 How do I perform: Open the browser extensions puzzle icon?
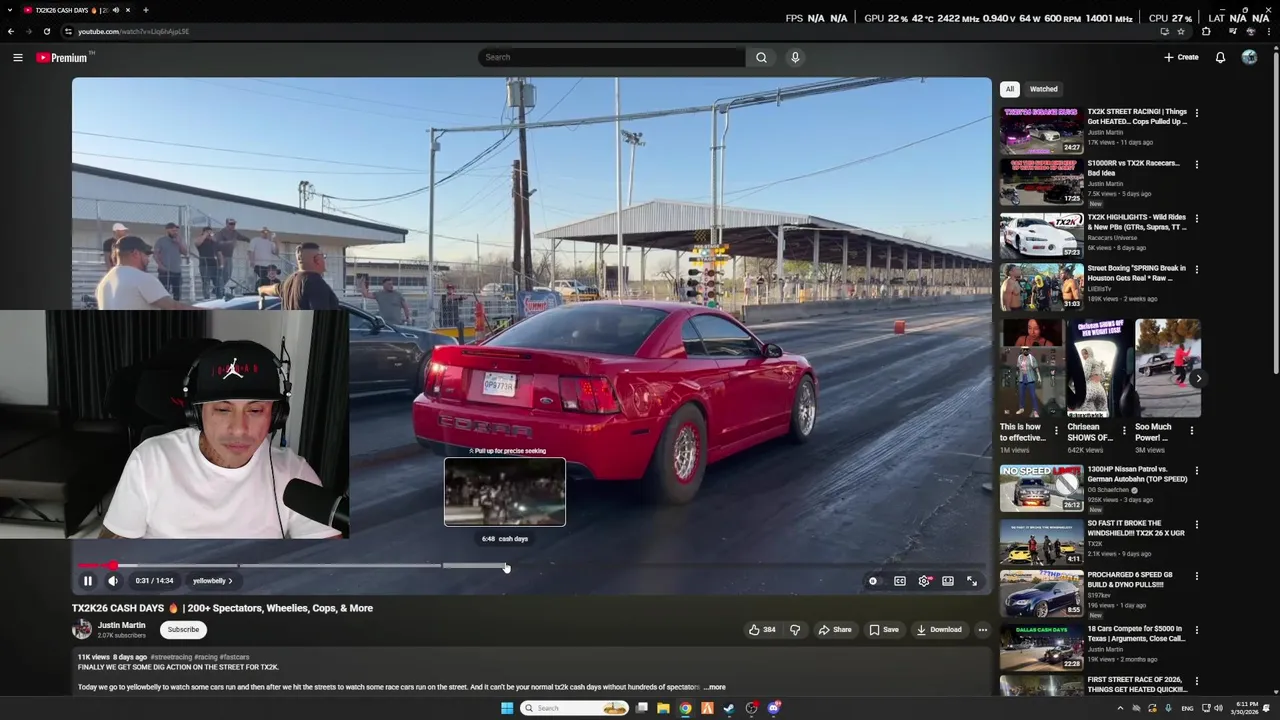pos(1205,31)
